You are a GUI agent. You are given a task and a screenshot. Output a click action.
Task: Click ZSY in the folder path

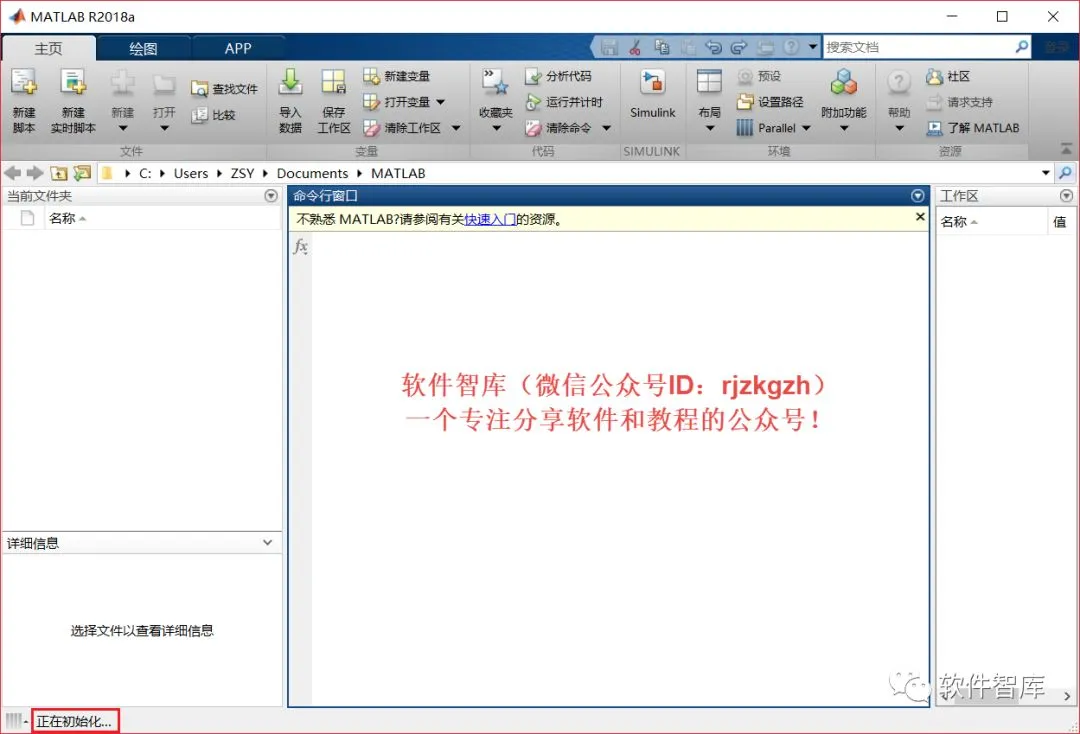coord(242,174)
